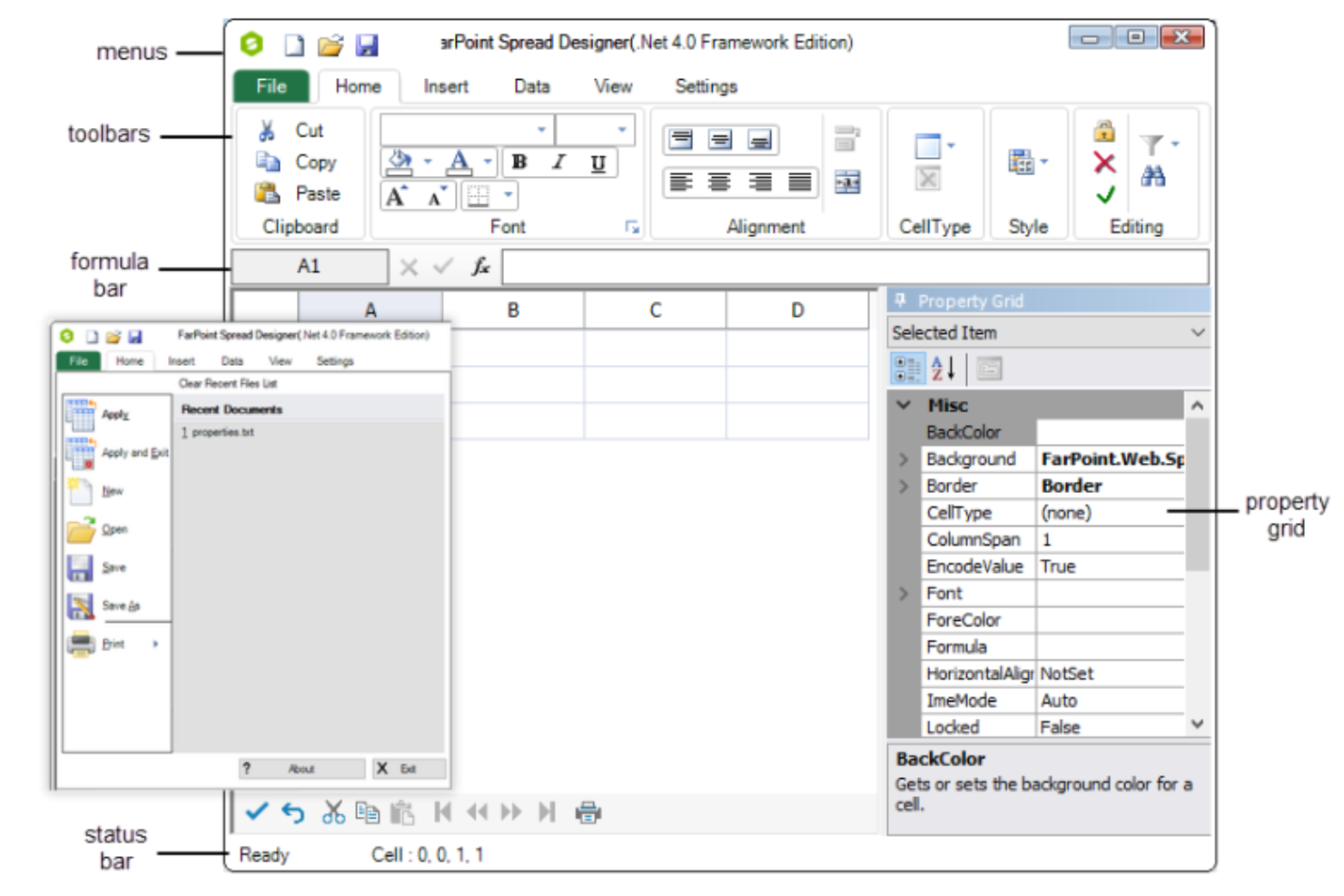Set top vertical alignment
This screenshot has width=1344, height=896.
[680, 140]
